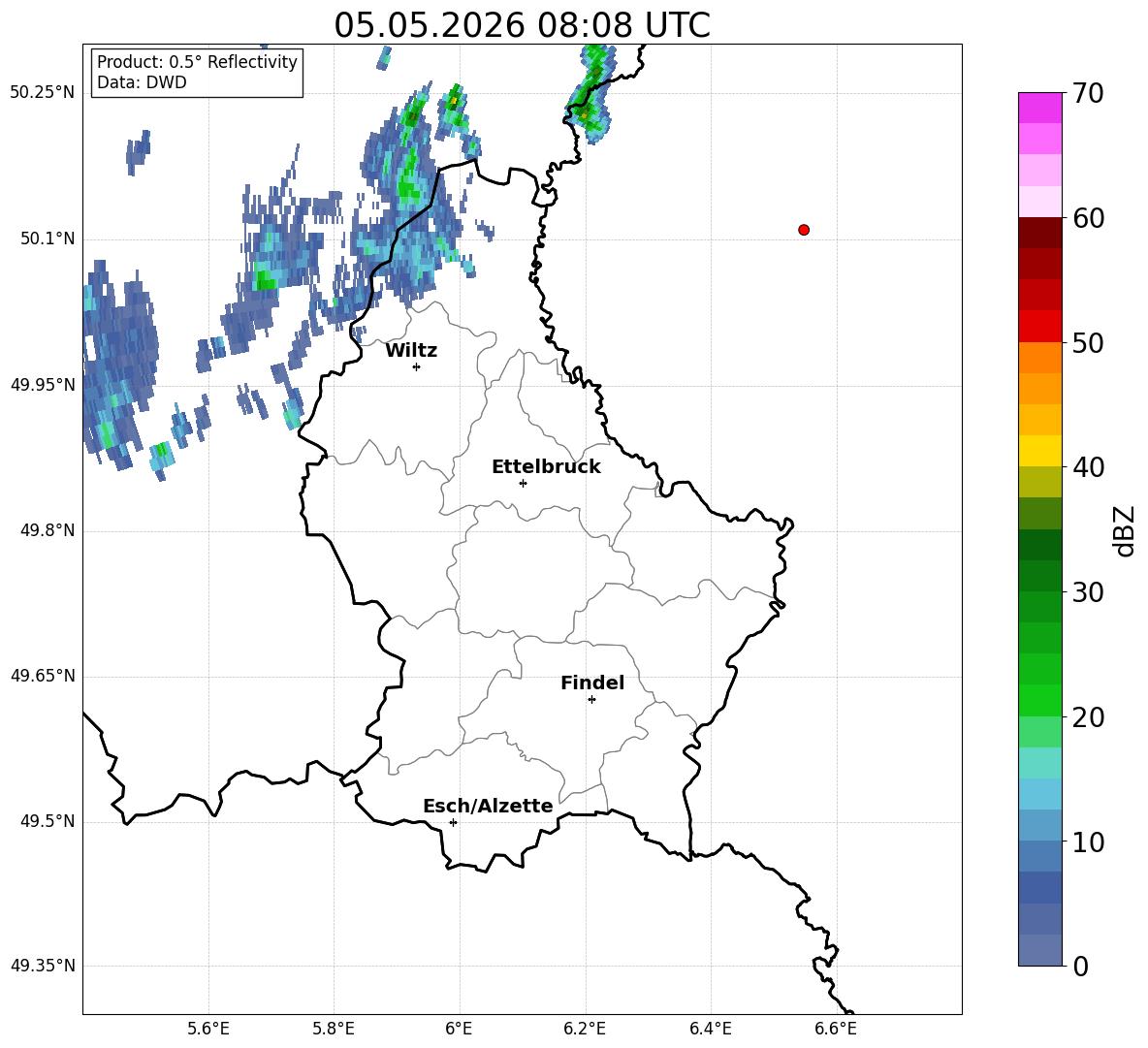1148x1048 pixels.
Task: Select the Ettelbruck city label
Action: [x=546, y=467]
